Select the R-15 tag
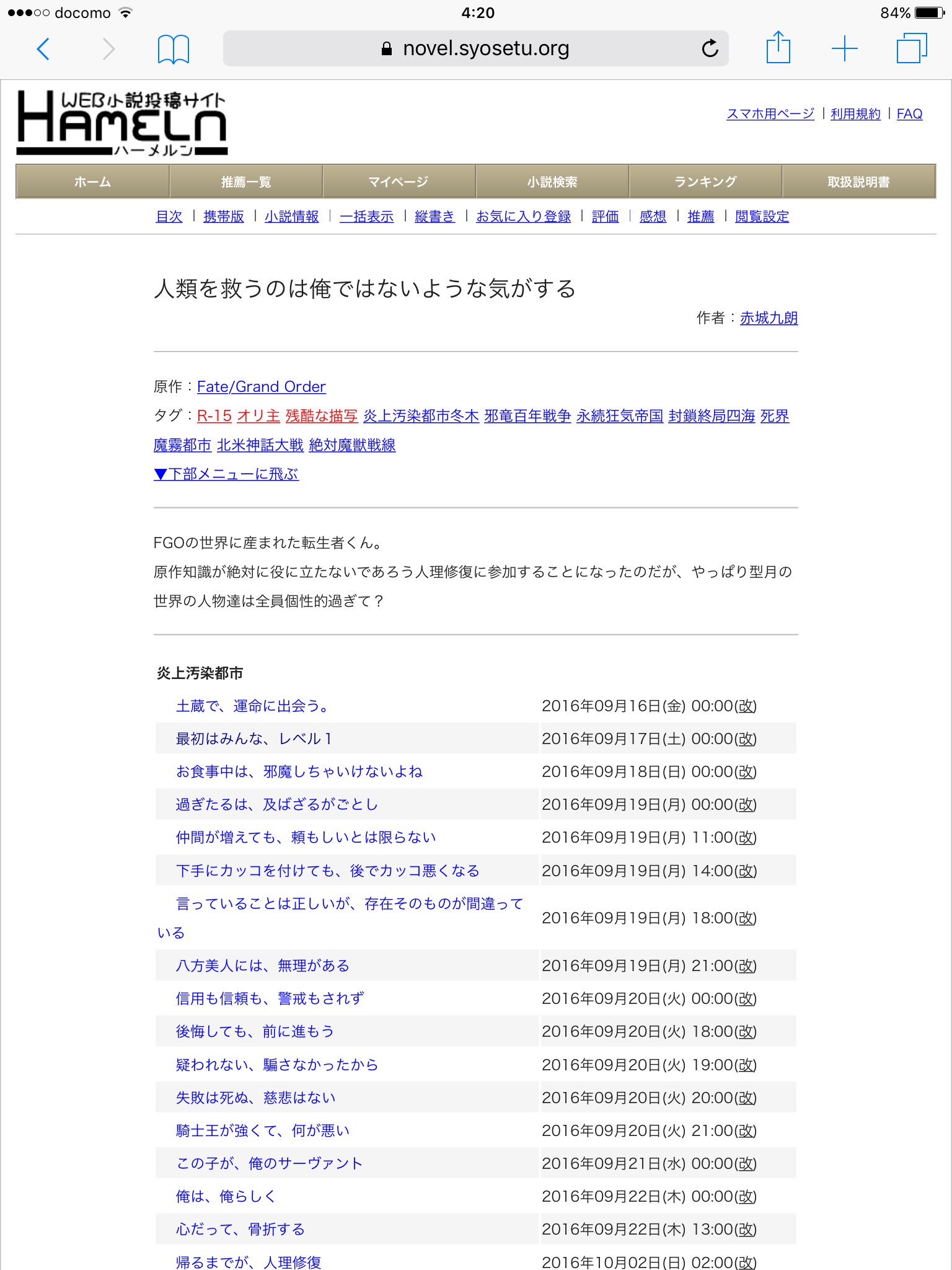 click(x=214, y=416)
